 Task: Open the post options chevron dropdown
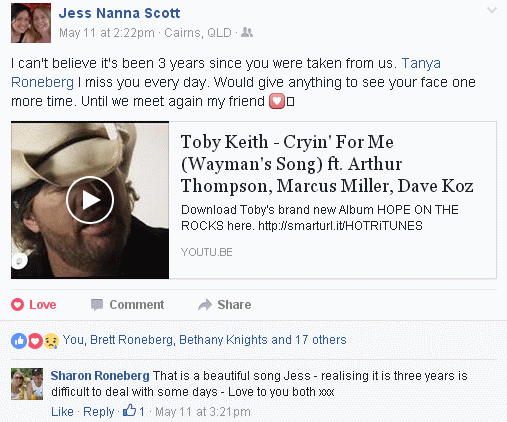(x=492, y=10)
